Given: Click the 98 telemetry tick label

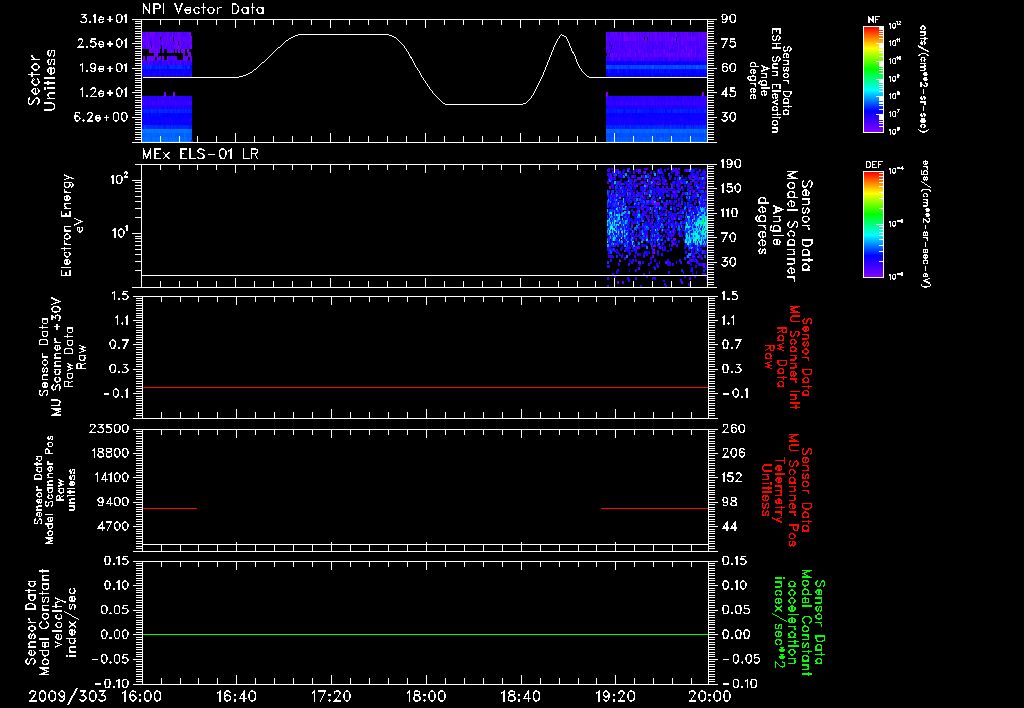Looking at the screenshot, I should [x=729, y=502].
